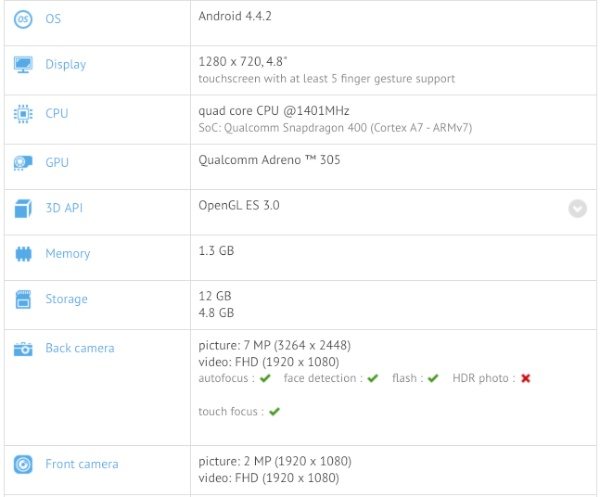Select the Memory row label
Screen dimensions: 600x497
coord(68,254)
